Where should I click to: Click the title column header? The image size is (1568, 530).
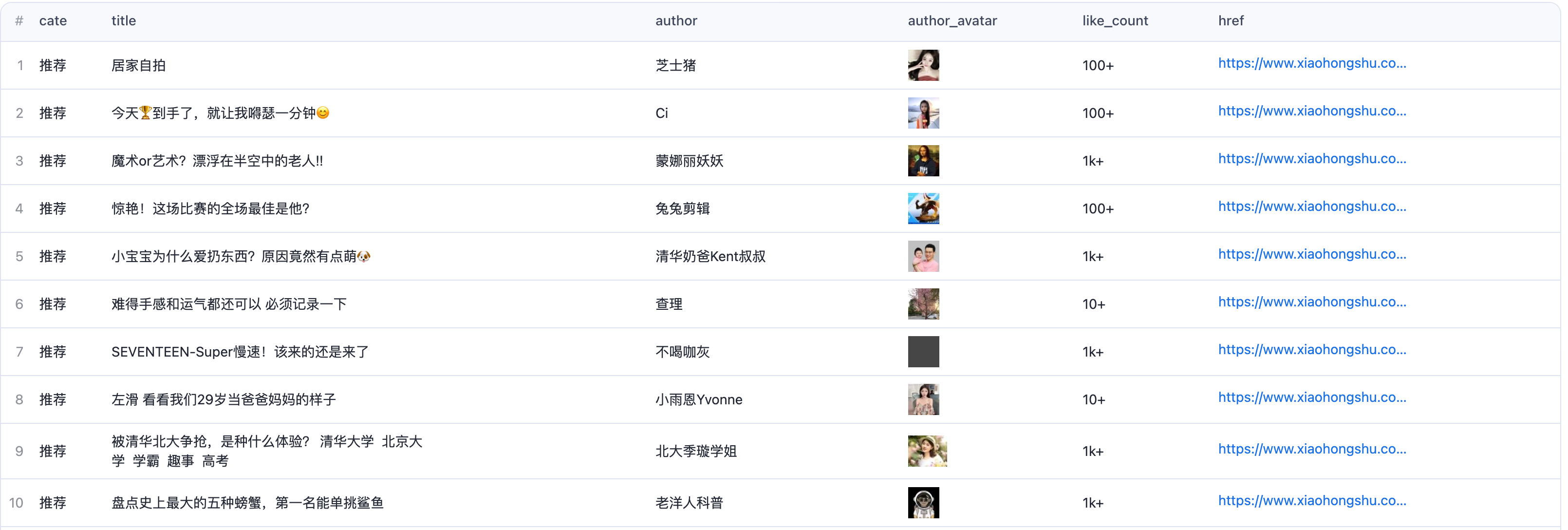124,21
